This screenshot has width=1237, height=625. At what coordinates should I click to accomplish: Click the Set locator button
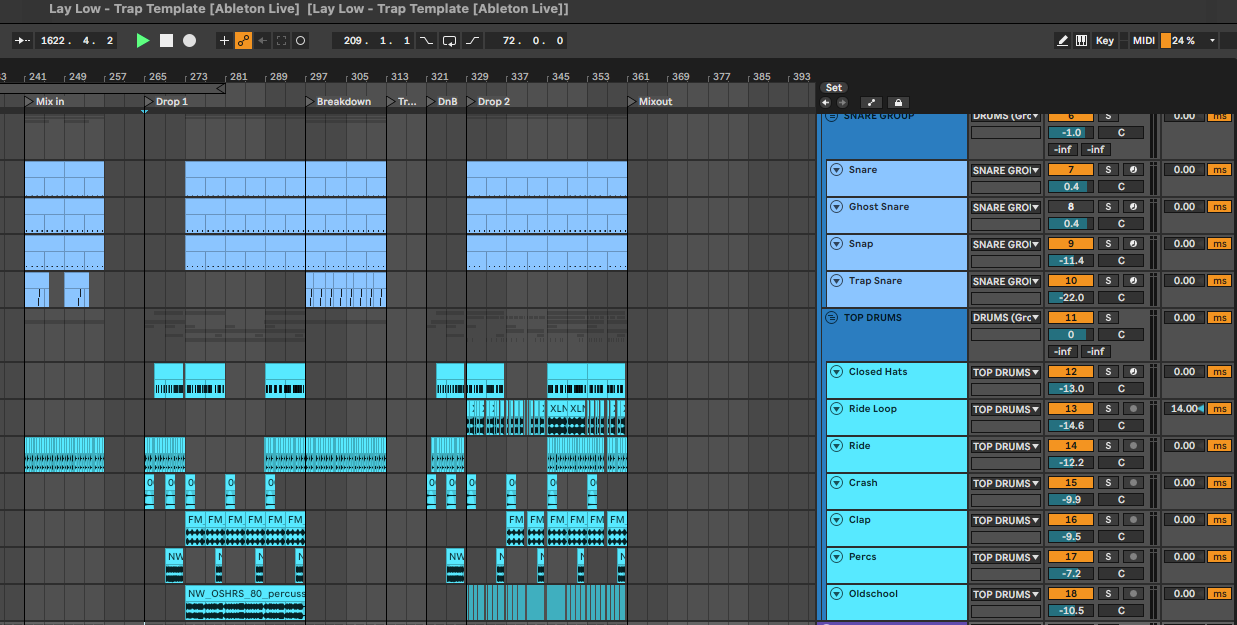[833, 88]
